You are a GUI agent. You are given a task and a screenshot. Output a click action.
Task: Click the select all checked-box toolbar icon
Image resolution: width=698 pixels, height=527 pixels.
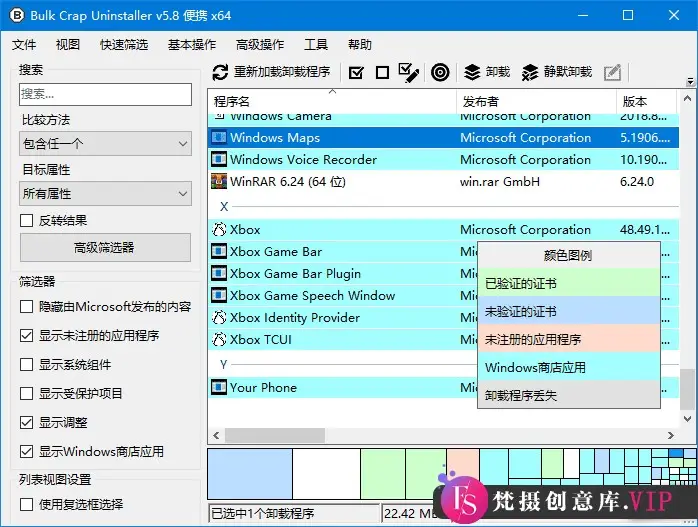point(356,72)
